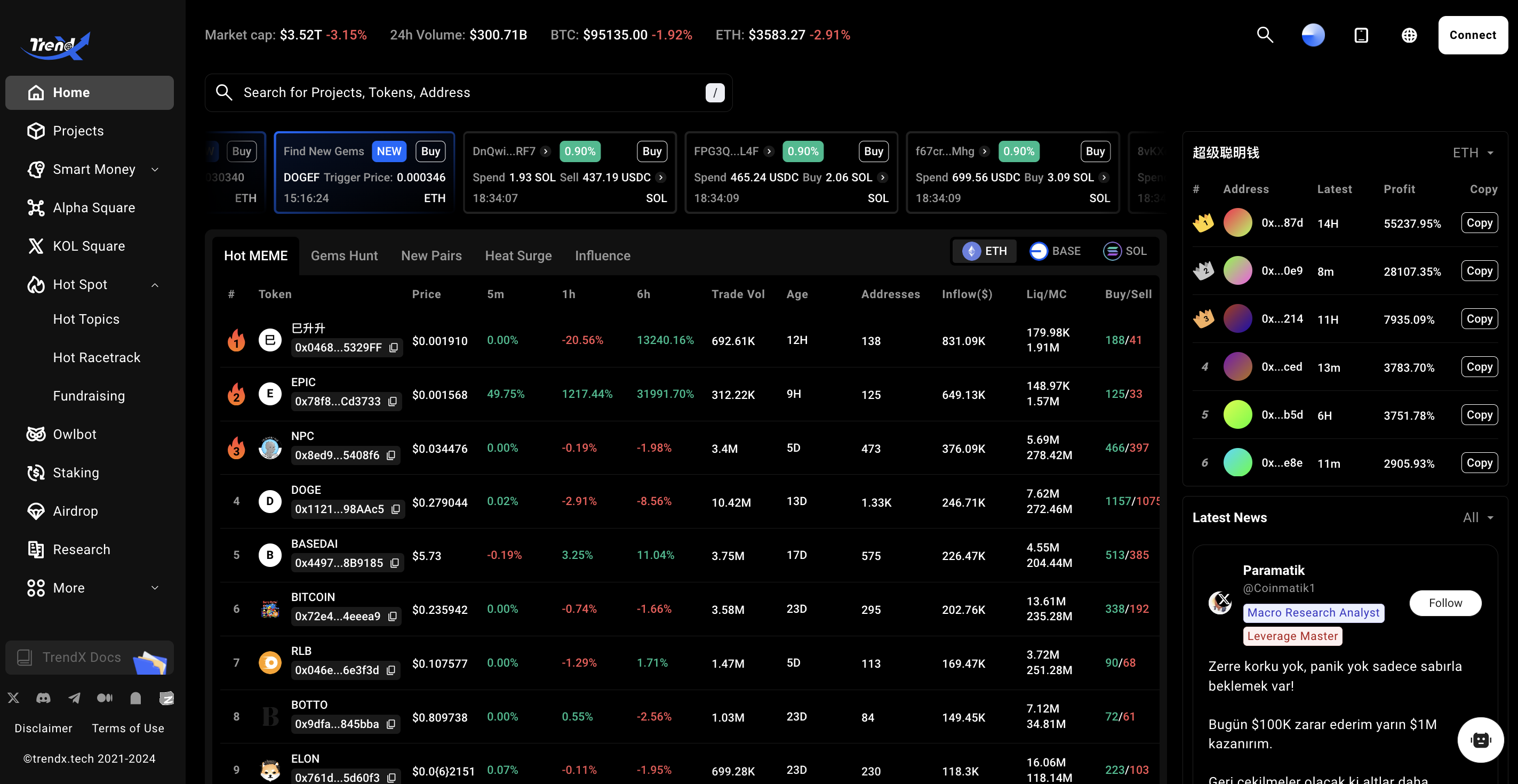Click Buy on Find New Gems card
The height and width of the screenshot is (784, 1518).
430,151
